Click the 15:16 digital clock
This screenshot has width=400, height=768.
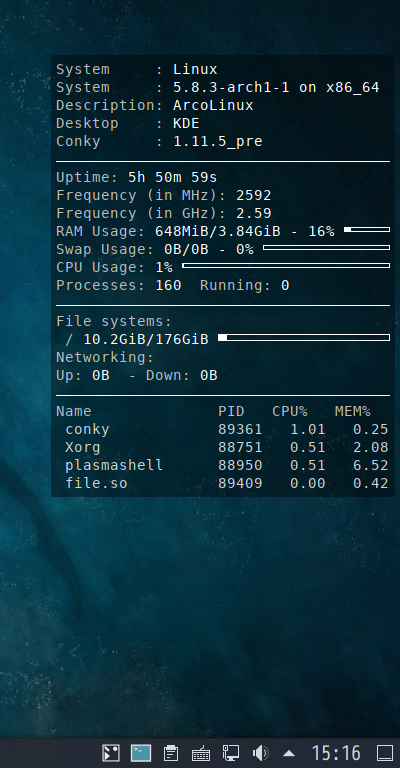pyautogui.click(x=336, y=753)
